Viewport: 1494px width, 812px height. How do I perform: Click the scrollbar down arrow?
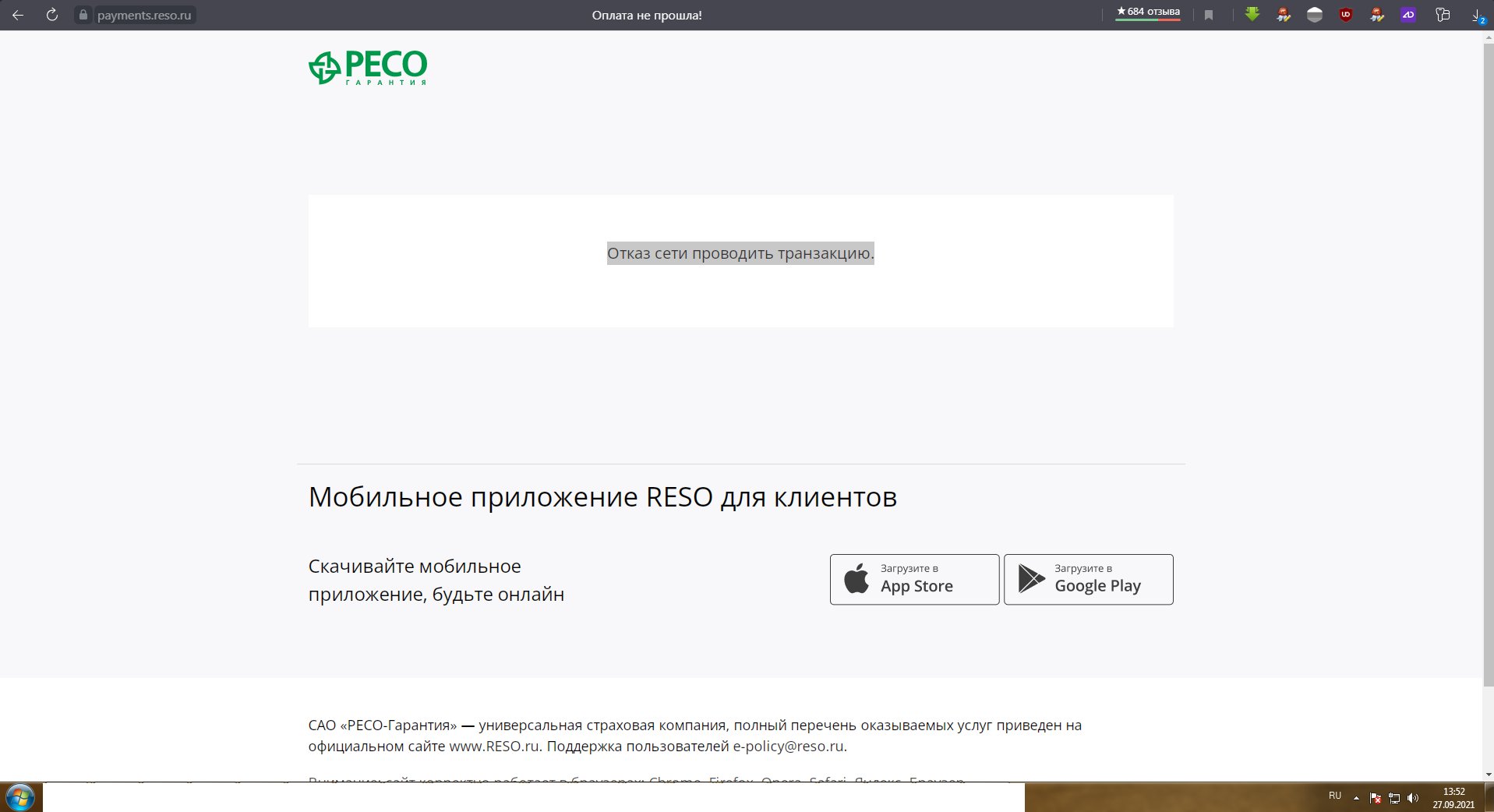pos(1488,775)
